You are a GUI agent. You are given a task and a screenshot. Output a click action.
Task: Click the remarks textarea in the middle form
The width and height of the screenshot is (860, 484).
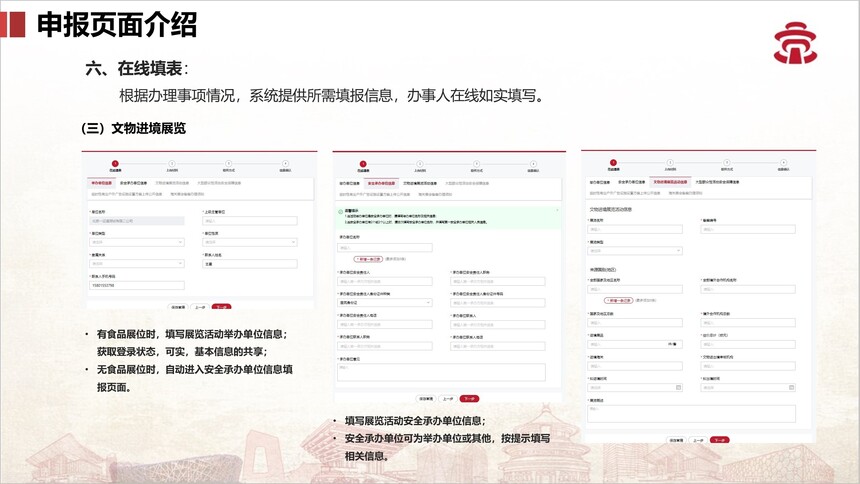[442, 372]
